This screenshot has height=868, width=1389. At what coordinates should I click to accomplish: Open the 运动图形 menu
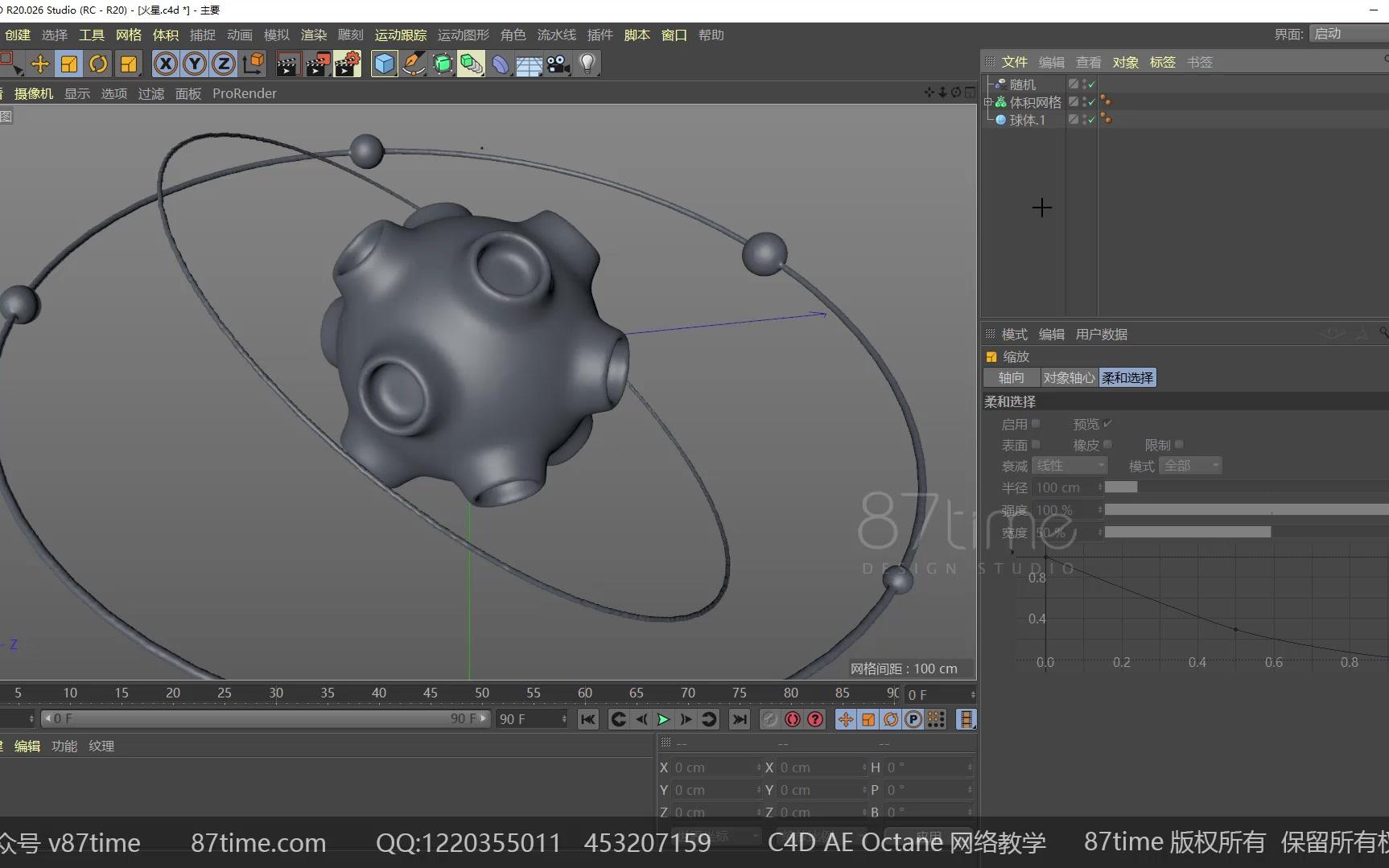(x=463, y=35)
